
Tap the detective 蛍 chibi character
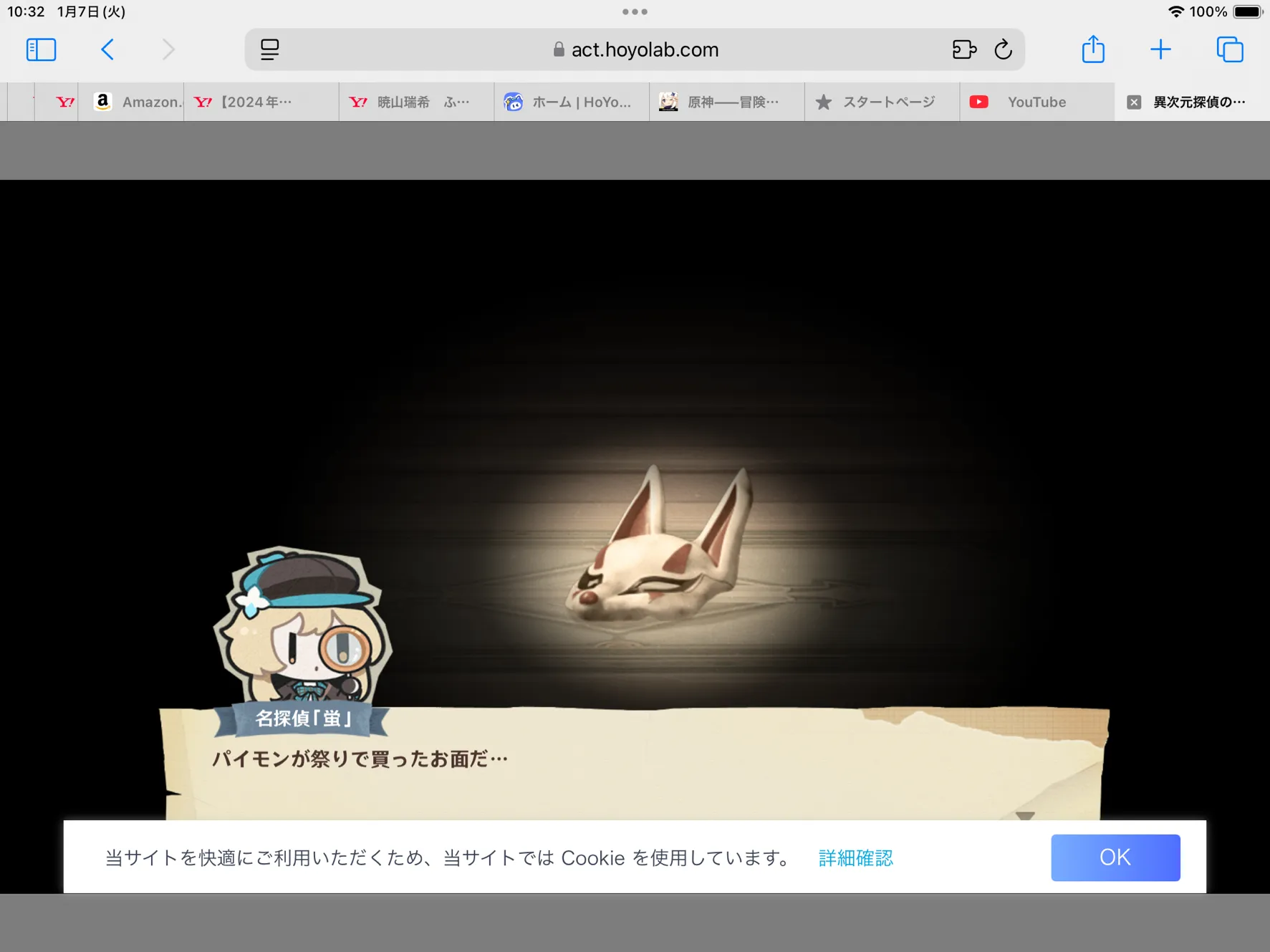pos(302,625)
